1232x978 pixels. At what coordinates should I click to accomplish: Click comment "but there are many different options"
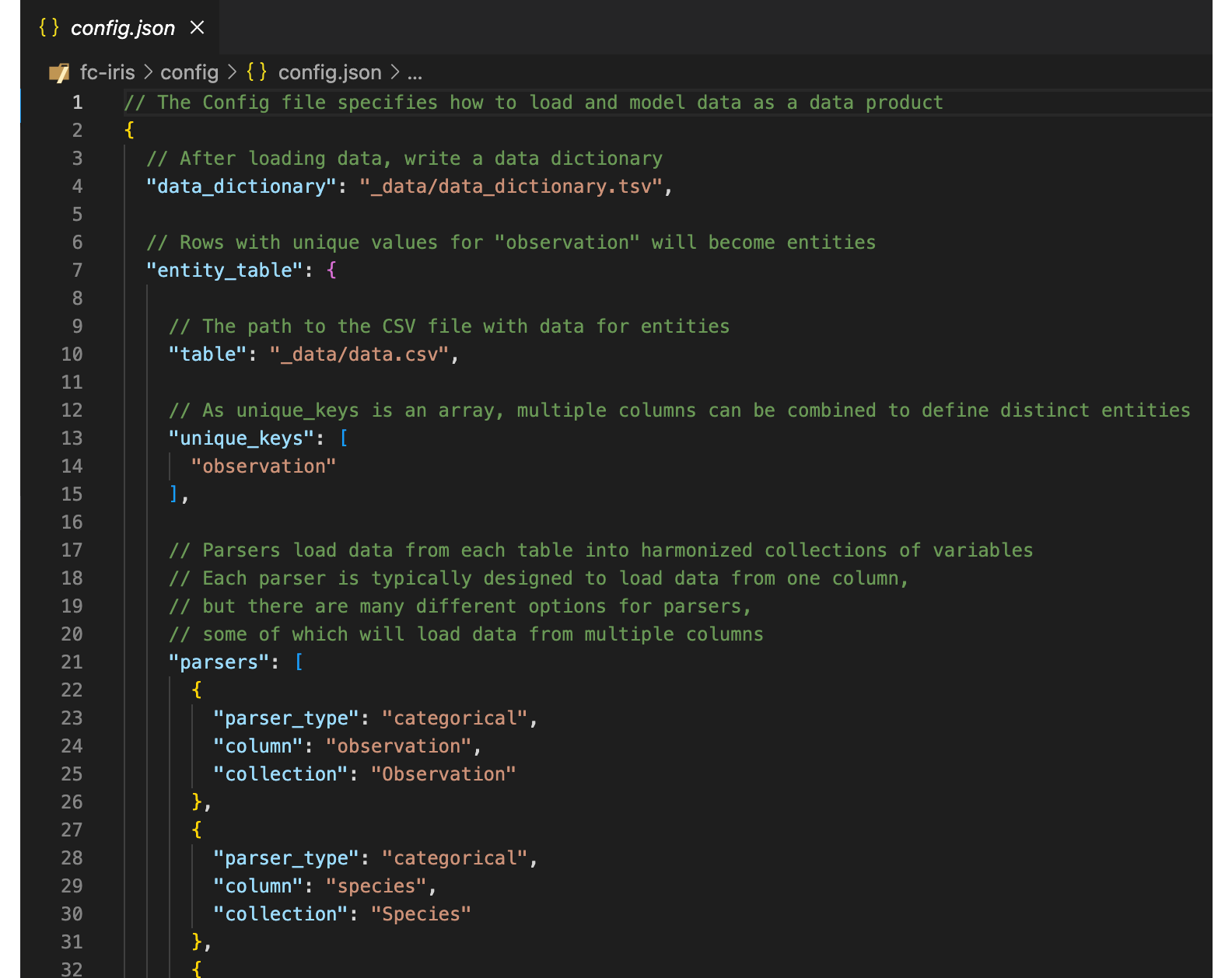pyautogui.click(x=460, y=606)
